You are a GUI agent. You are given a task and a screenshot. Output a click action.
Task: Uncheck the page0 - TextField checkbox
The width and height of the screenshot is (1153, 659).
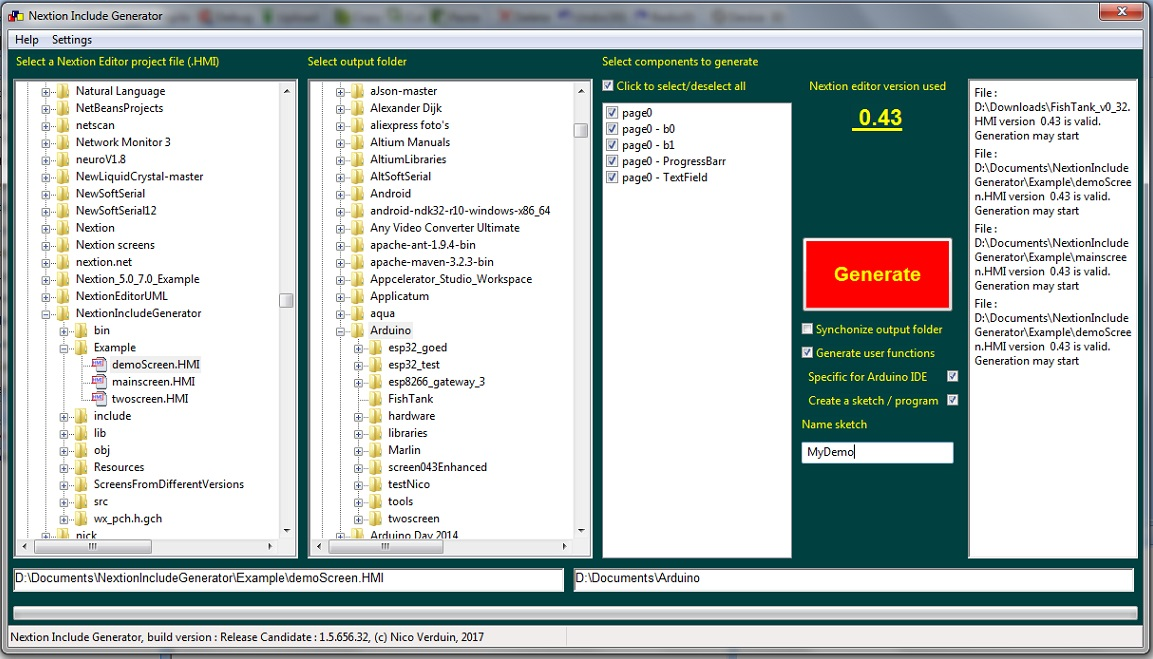point(612,177)
